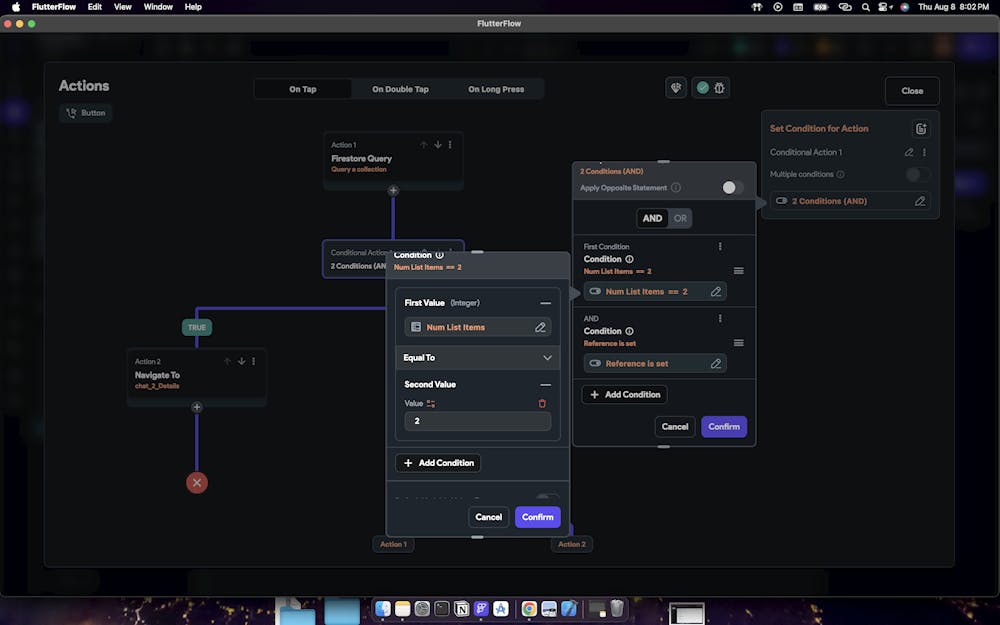Open the Window menu

[158, 7]
